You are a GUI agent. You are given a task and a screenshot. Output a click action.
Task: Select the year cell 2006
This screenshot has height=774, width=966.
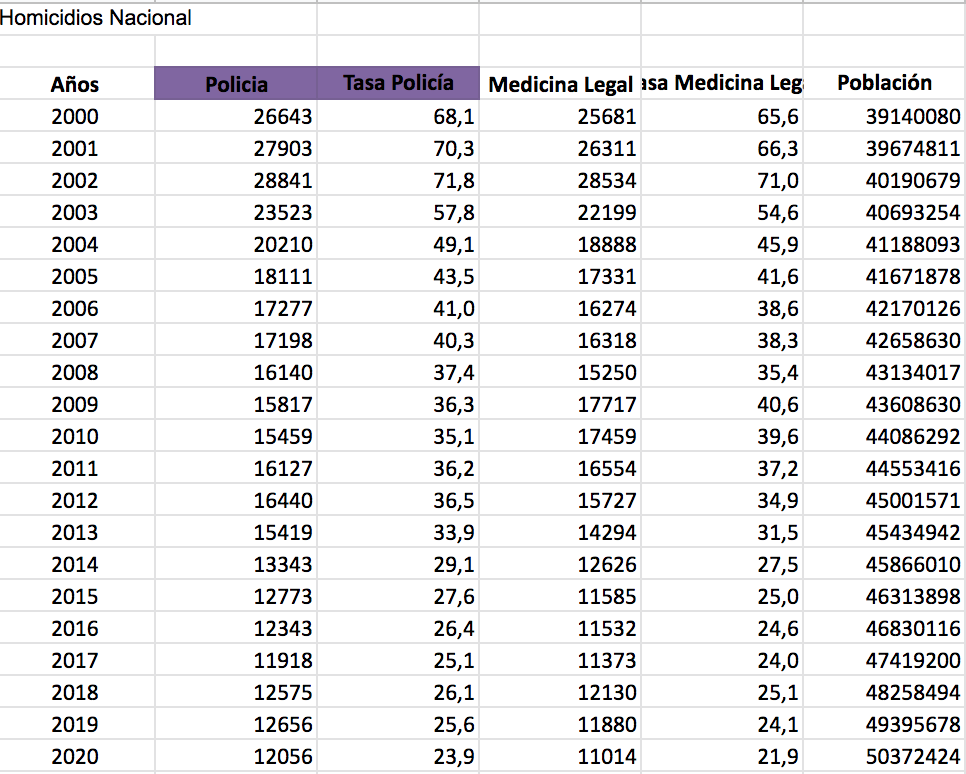click(75, 309)
